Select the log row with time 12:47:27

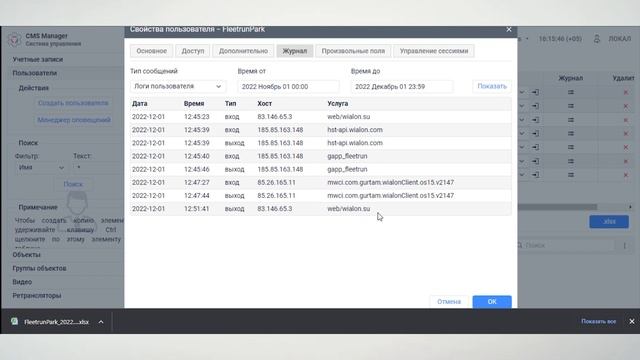tap(320, 182)
